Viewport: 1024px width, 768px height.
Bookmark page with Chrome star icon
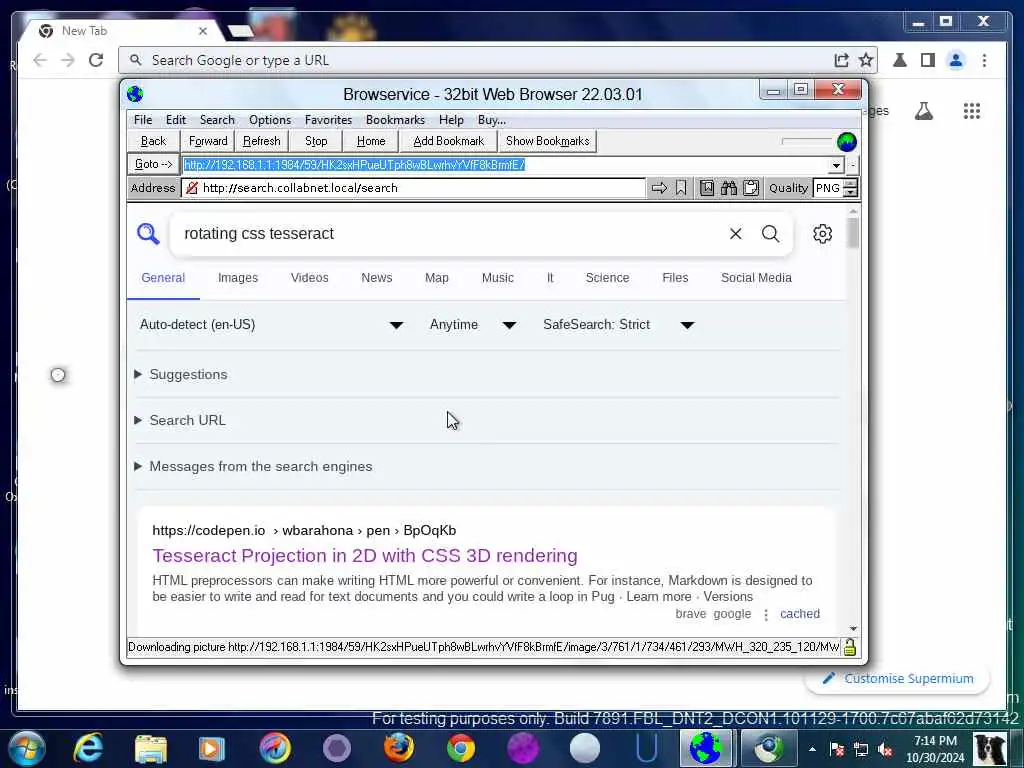[x=866, y=60]
